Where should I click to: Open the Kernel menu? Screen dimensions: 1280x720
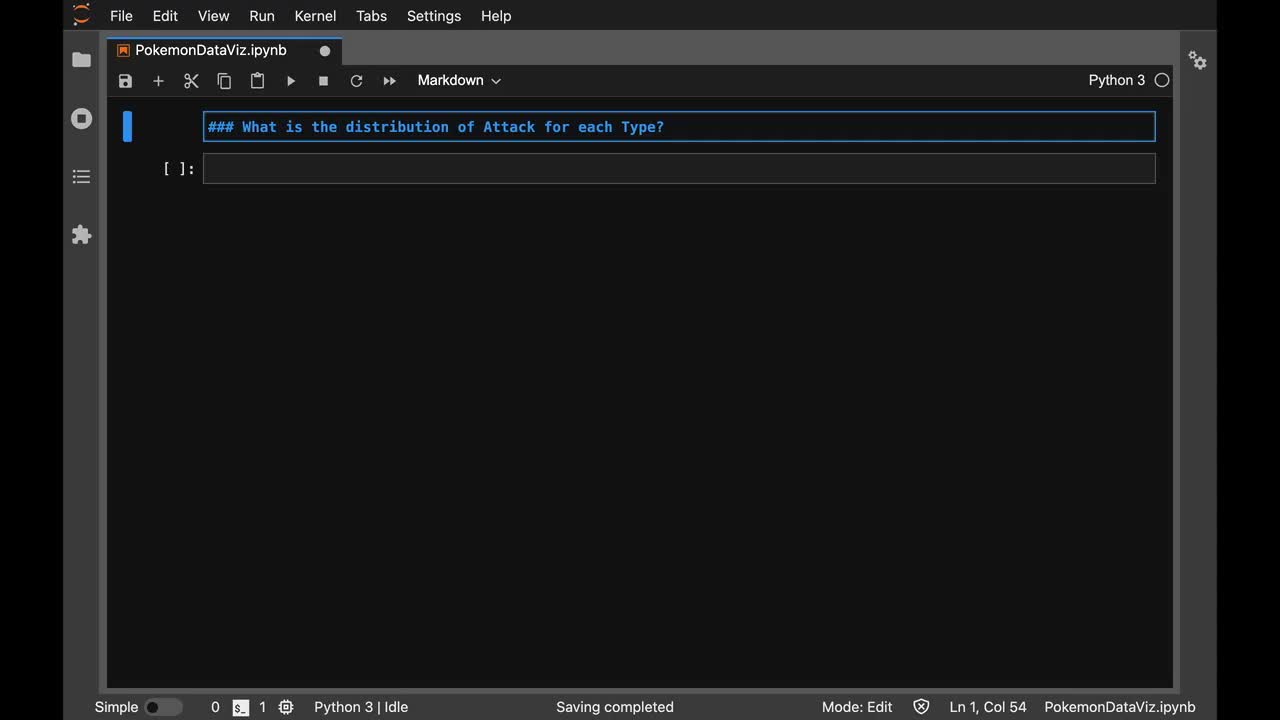(x=315, y=16)
